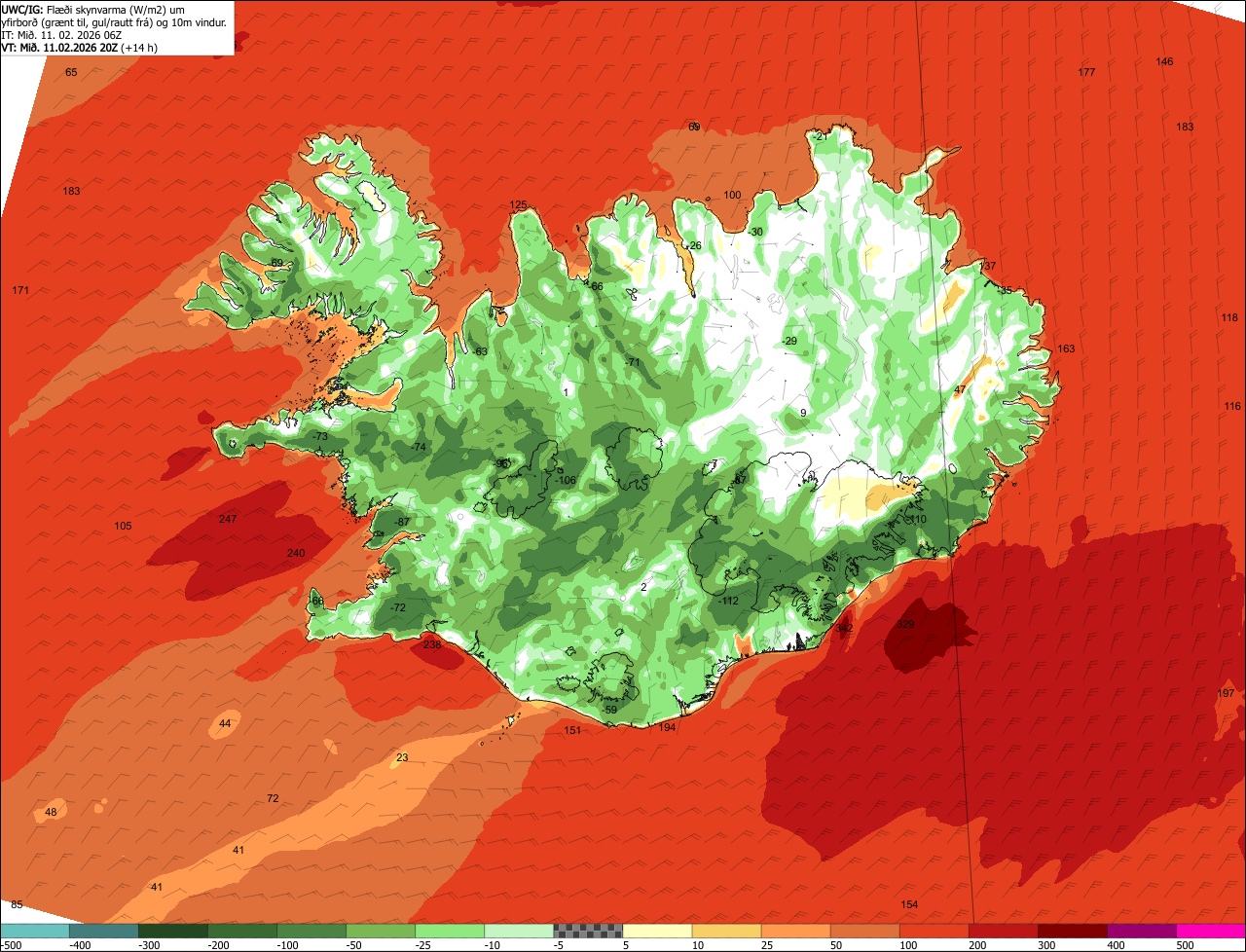Click the checkered legend swatch between -5 and 5
1246x952 pixels.
click(588, 931)
